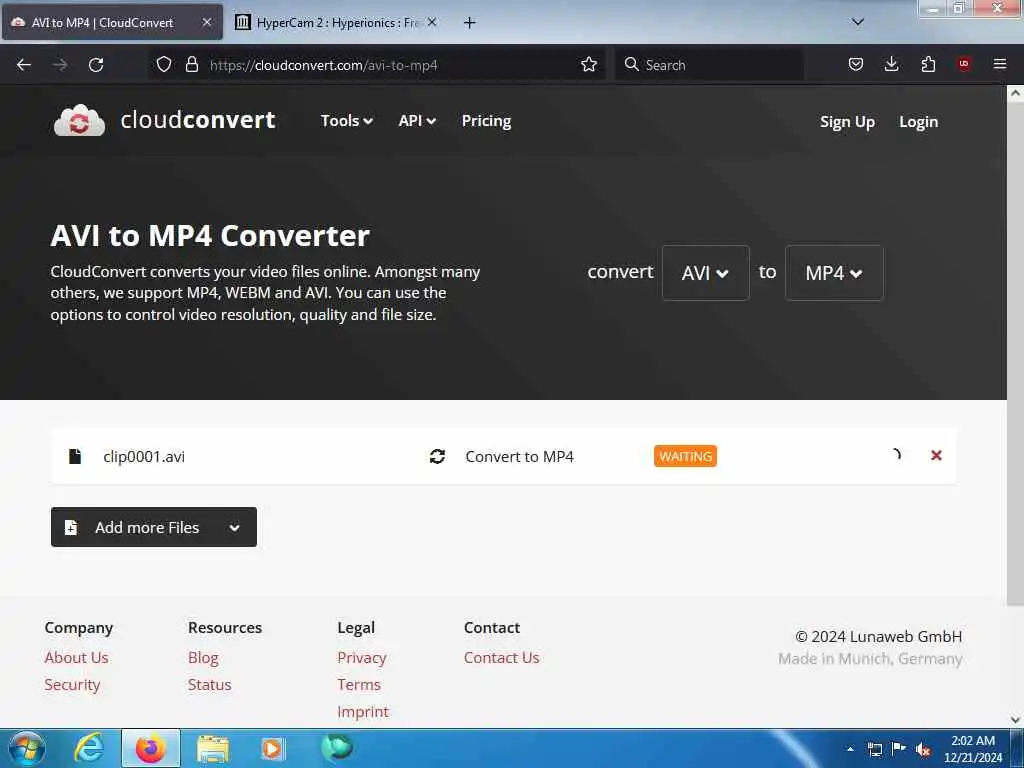Click the padlock site info icon
Viewport: 1024px width, 768px height.
(191, 65)
